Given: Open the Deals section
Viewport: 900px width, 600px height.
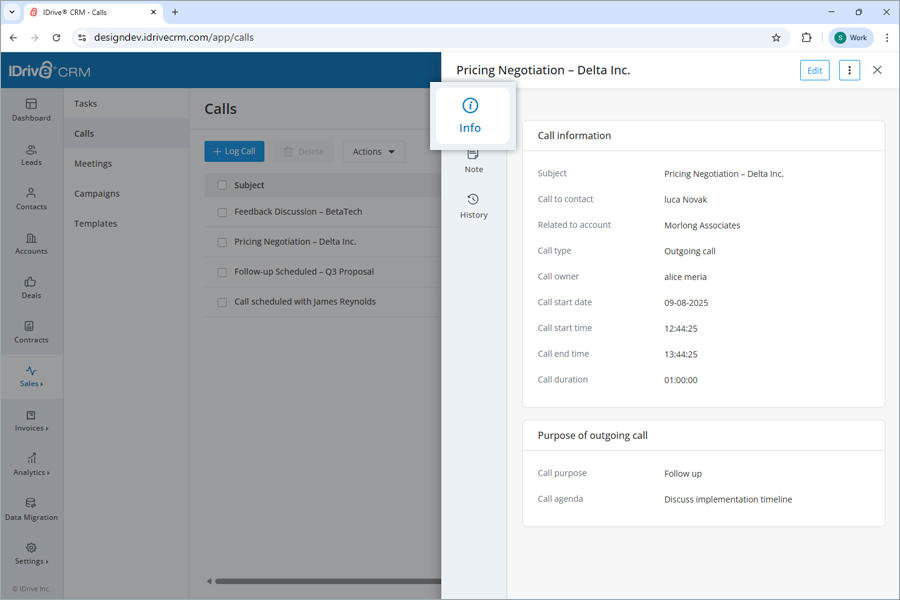Looking at the screenshot, I should pyautogui.click(x=31, y=289).
